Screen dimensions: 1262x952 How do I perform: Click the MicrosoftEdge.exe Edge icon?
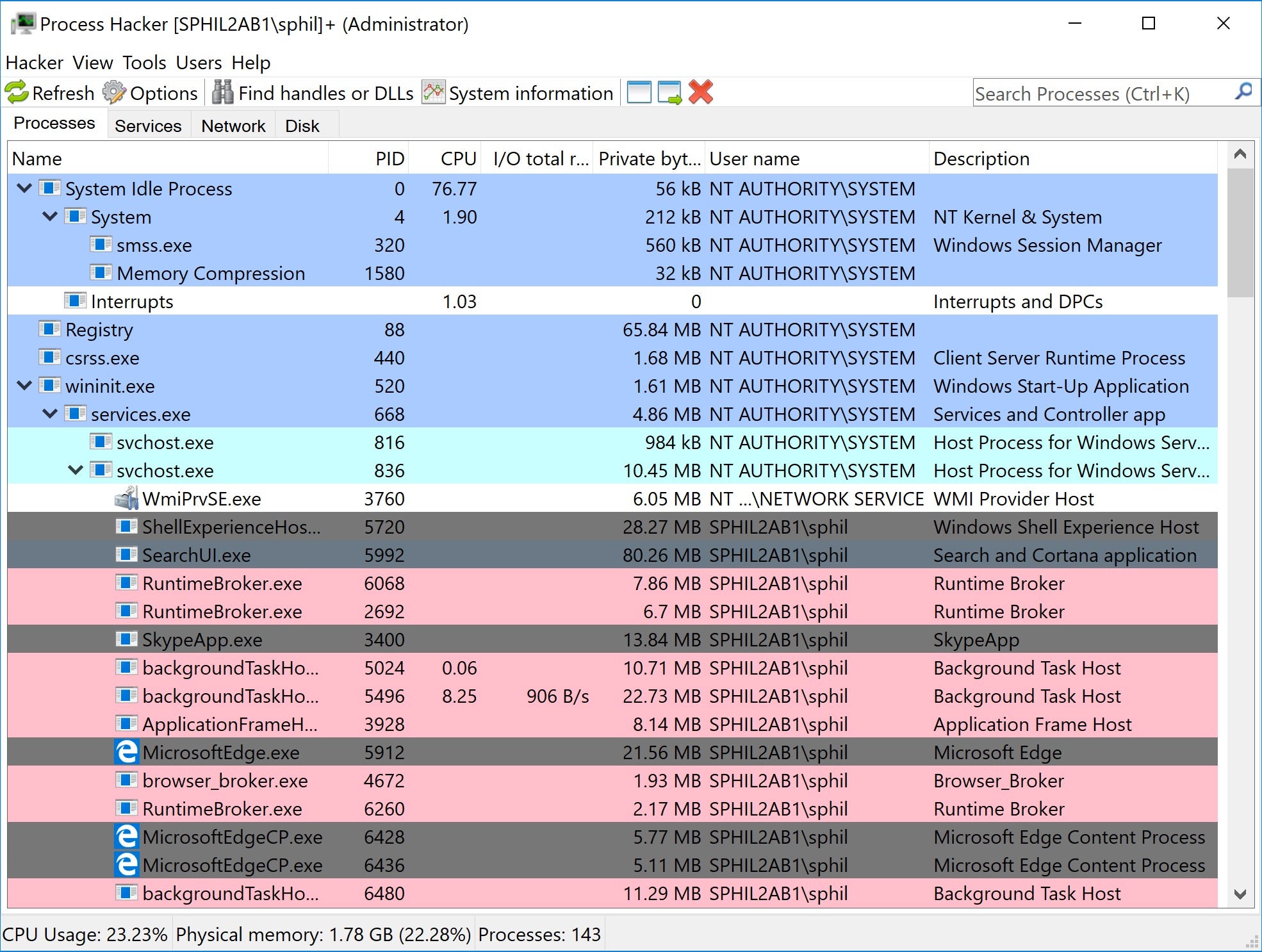point(126,752)
